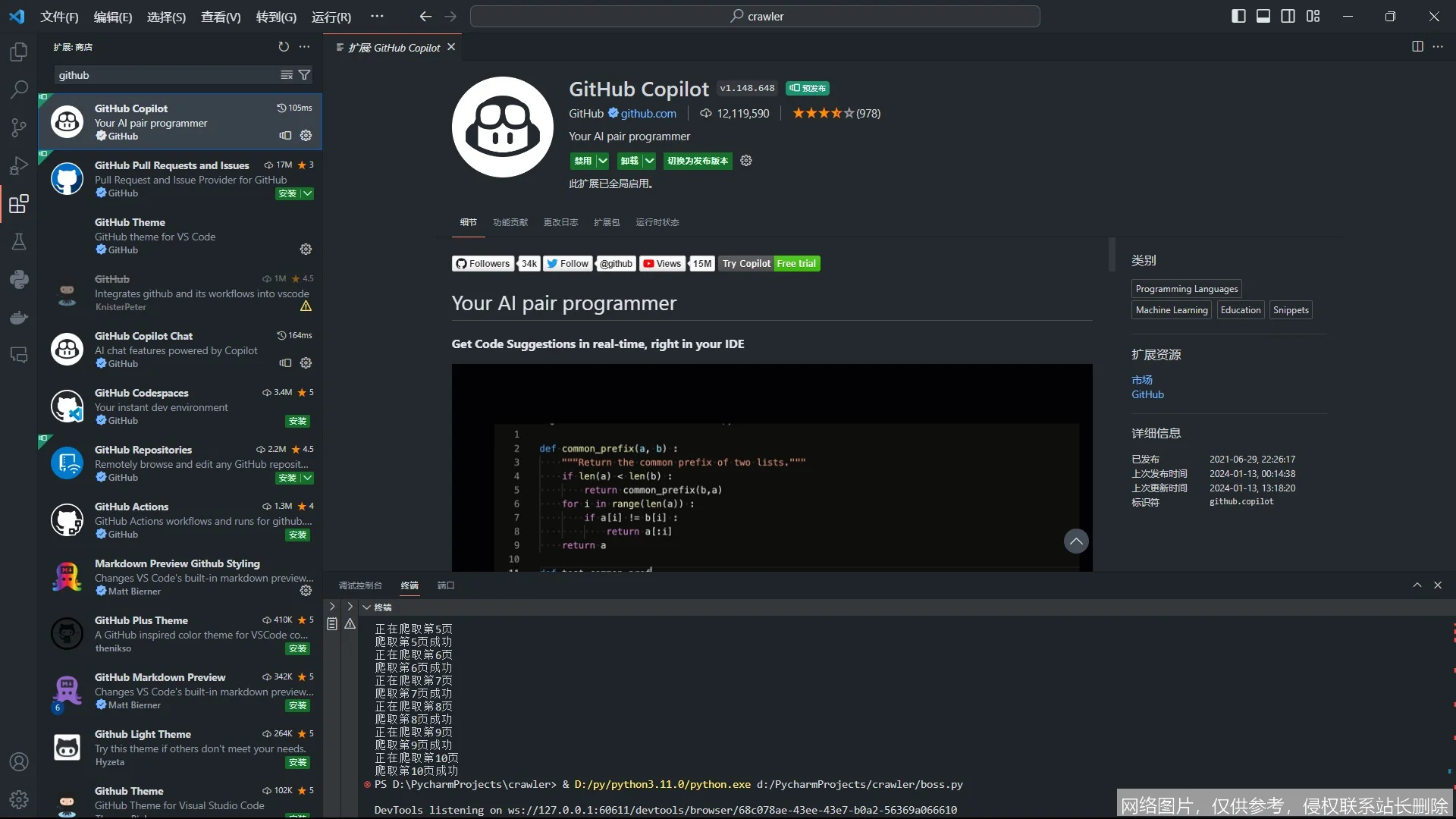
Task: Switch to the 更改日志 tab
Action: coord(560,222)
